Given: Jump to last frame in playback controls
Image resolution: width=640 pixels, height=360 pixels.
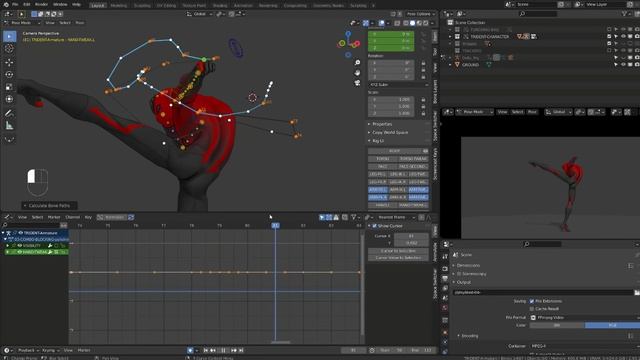Looking at the screenshot, I should point(241,350).
